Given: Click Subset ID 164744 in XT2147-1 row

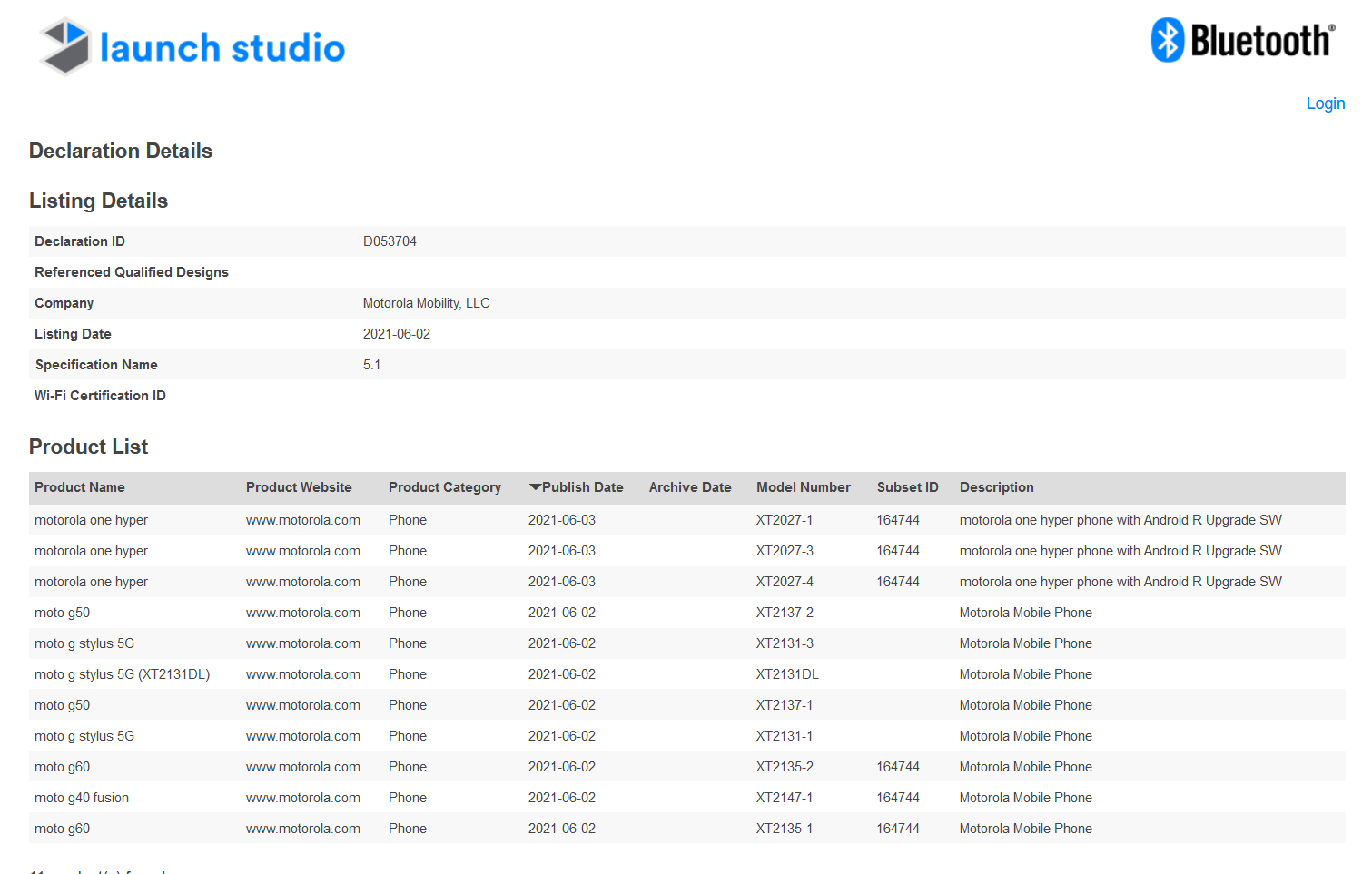Looking at the screenshot, I should click(898, 798).
